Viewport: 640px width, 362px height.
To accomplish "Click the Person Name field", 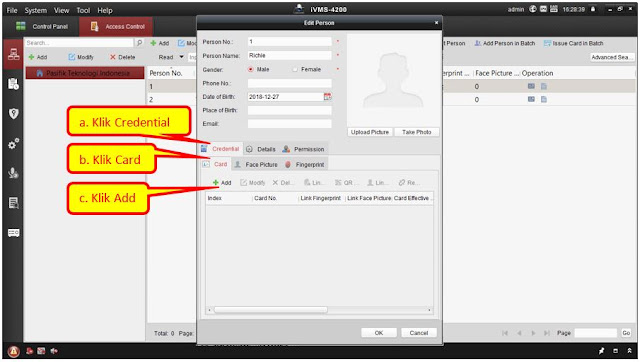I will (290, 56).
